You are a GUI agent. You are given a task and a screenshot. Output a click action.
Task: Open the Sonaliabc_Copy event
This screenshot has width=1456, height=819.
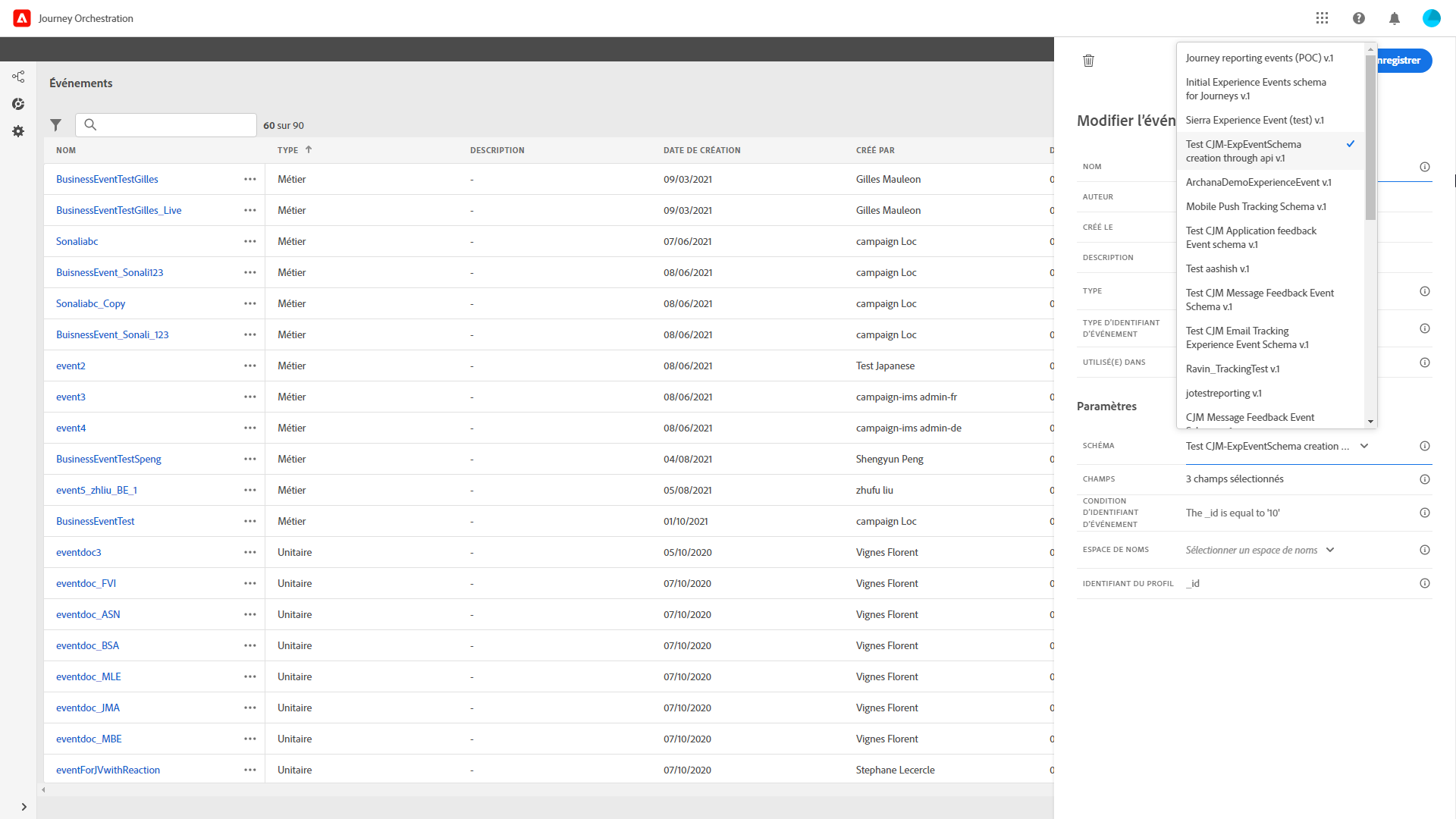pyautogui.click(x=90, y=303)
